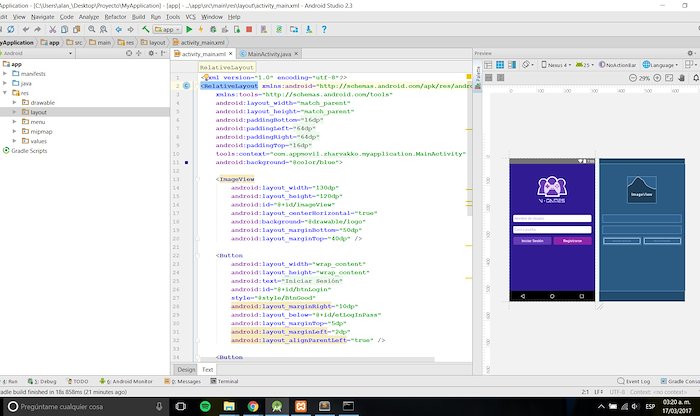Click the Sync/refresh toolbar icon
This screenshot has width=700, height=416.
click(11, 29)
